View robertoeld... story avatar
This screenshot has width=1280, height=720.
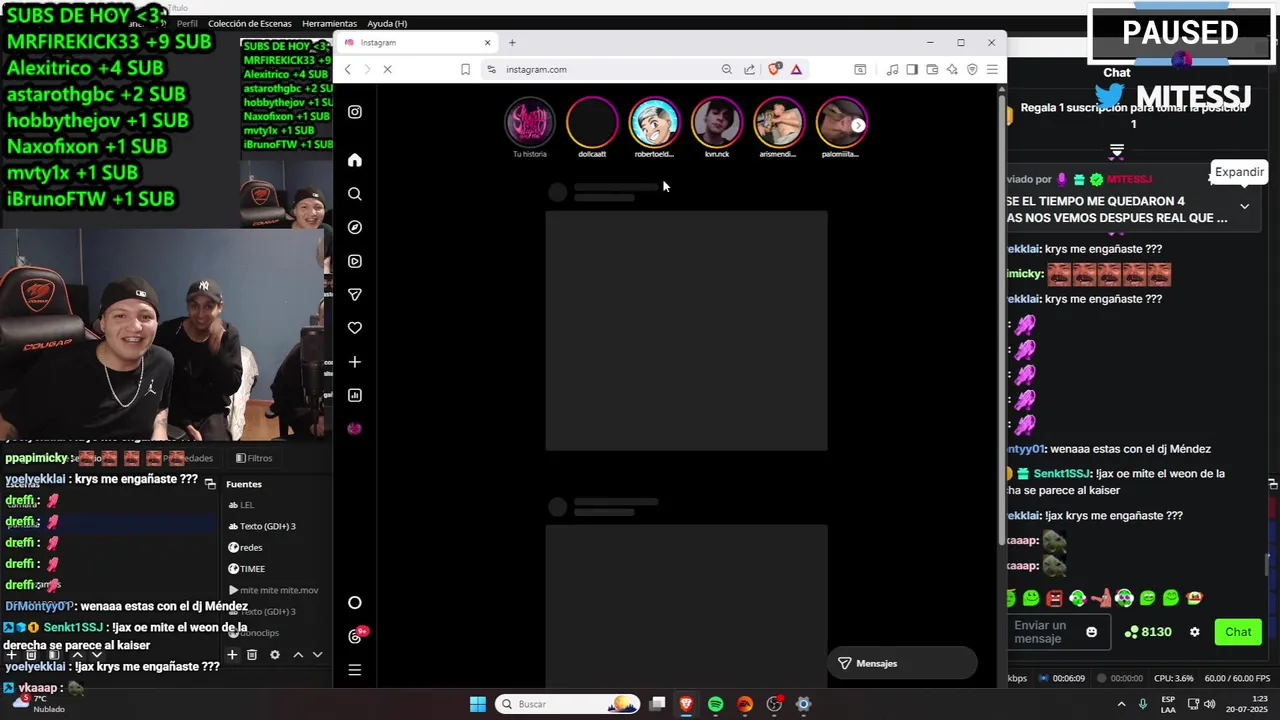point(654,123)
